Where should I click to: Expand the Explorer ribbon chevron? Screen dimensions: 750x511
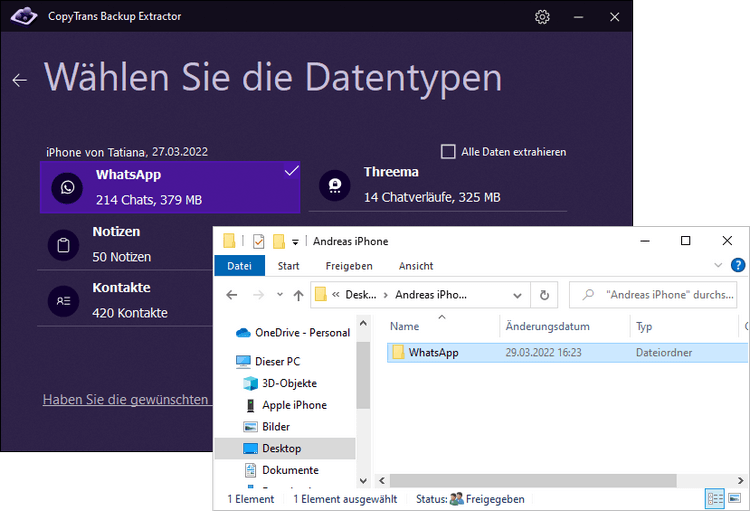coord(718,265)
